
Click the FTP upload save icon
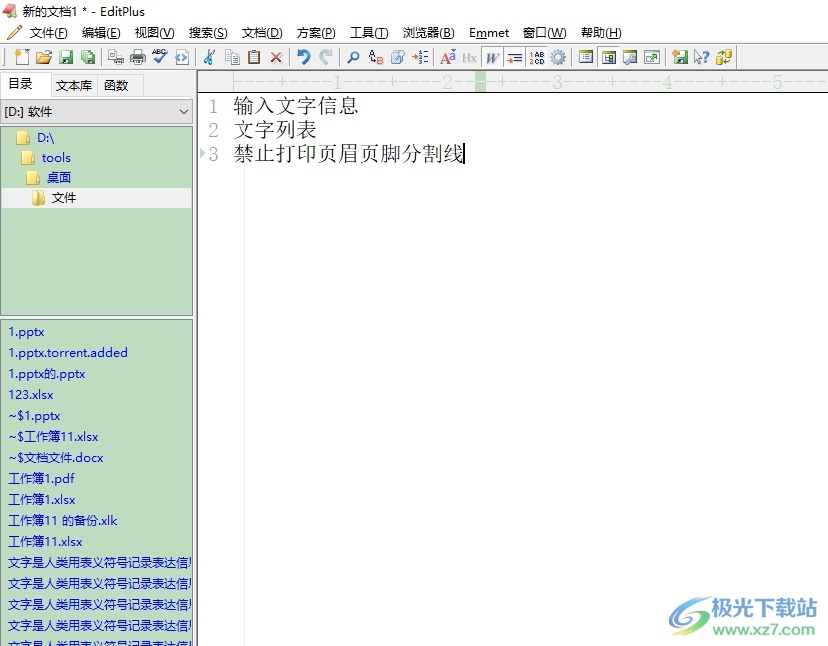tap(680, 57)
